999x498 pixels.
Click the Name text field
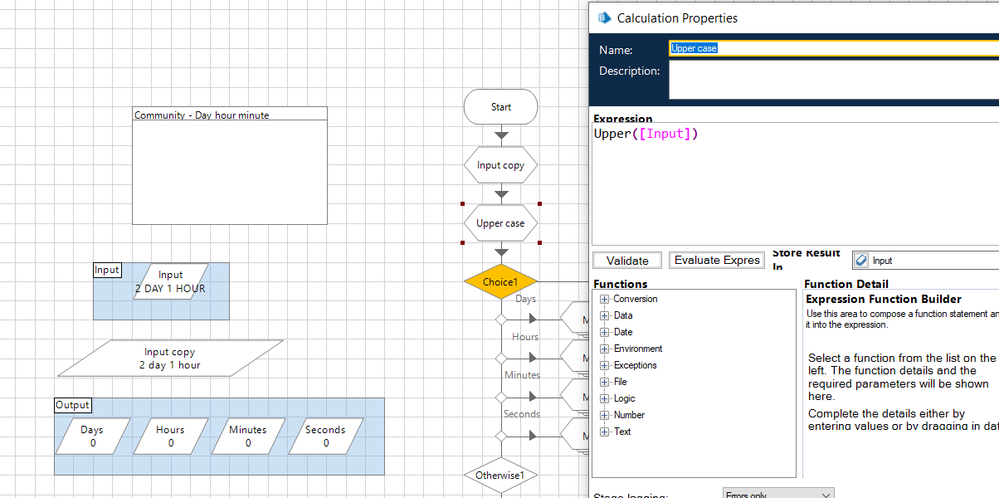click(x=830, y=48)
